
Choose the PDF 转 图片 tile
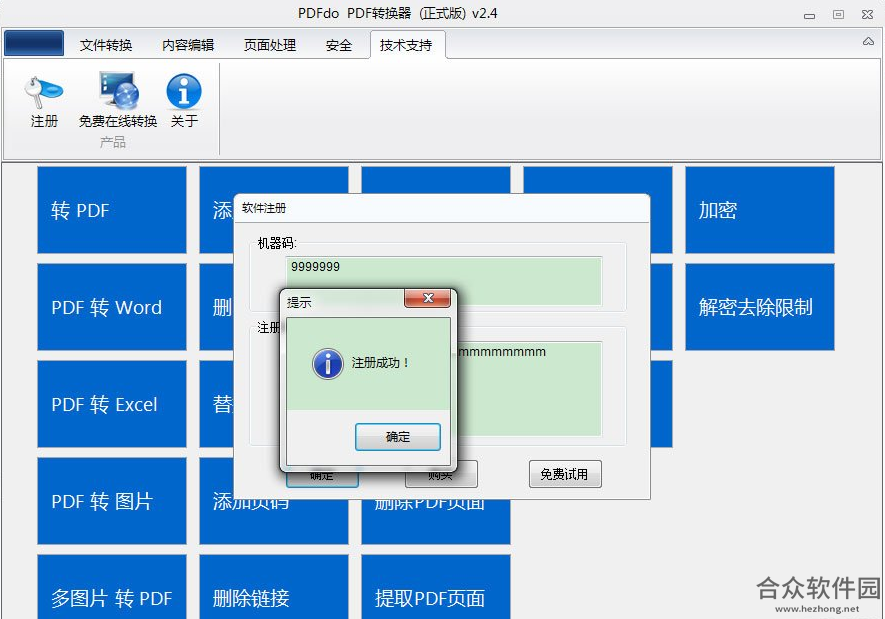click(x=112, y=501)
